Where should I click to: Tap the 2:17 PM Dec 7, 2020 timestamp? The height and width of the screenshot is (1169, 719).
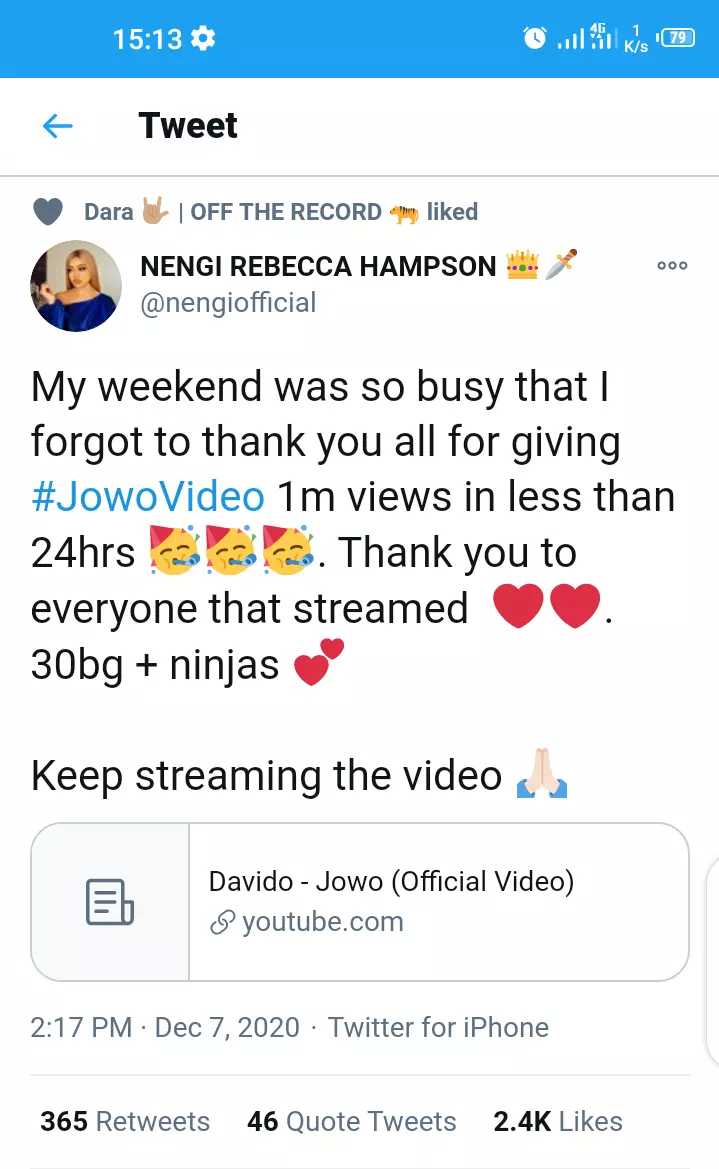(x=165, y=1027)
